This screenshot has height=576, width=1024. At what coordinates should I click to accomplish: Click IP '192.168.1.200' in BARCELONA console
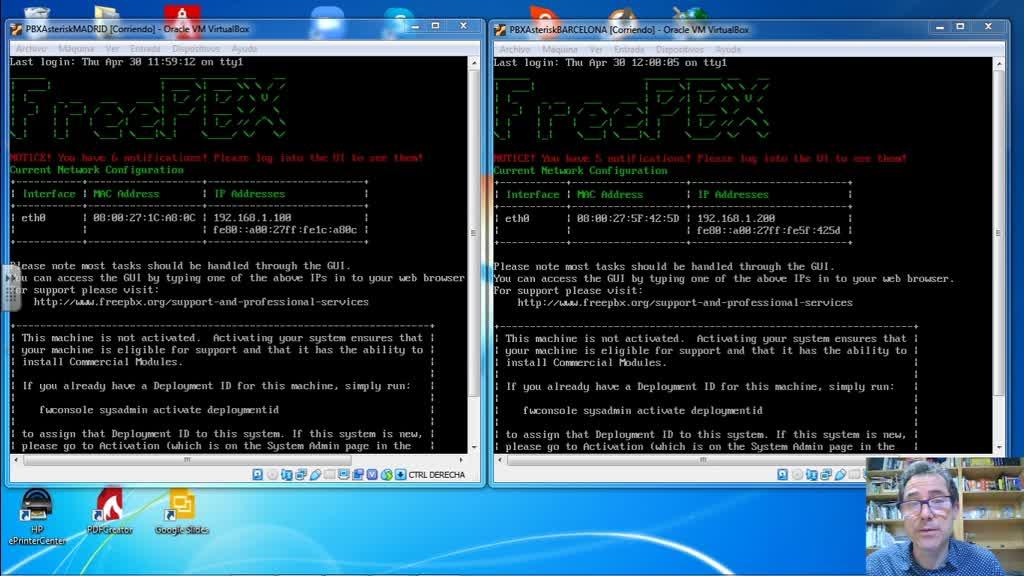coord(736,218)
